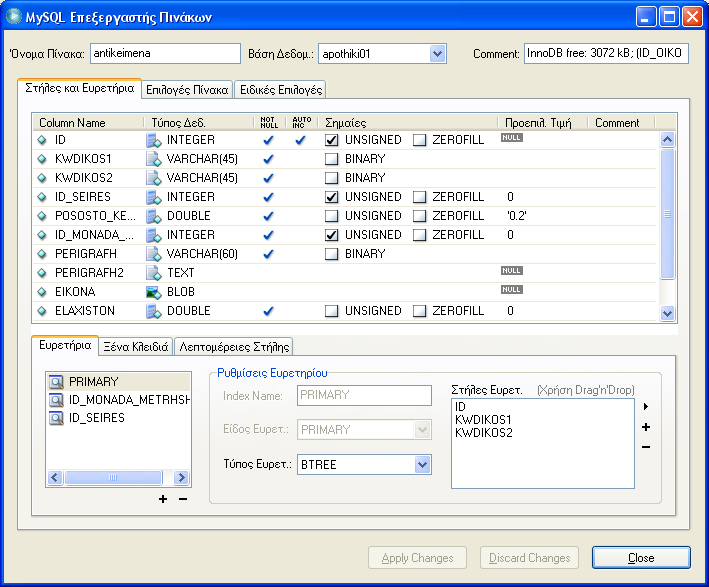This screenshot has height=587, width=709.
Task: Toggle UNSIGNED checkbox for POSOSTO_KE row
Action: [331, 216]
